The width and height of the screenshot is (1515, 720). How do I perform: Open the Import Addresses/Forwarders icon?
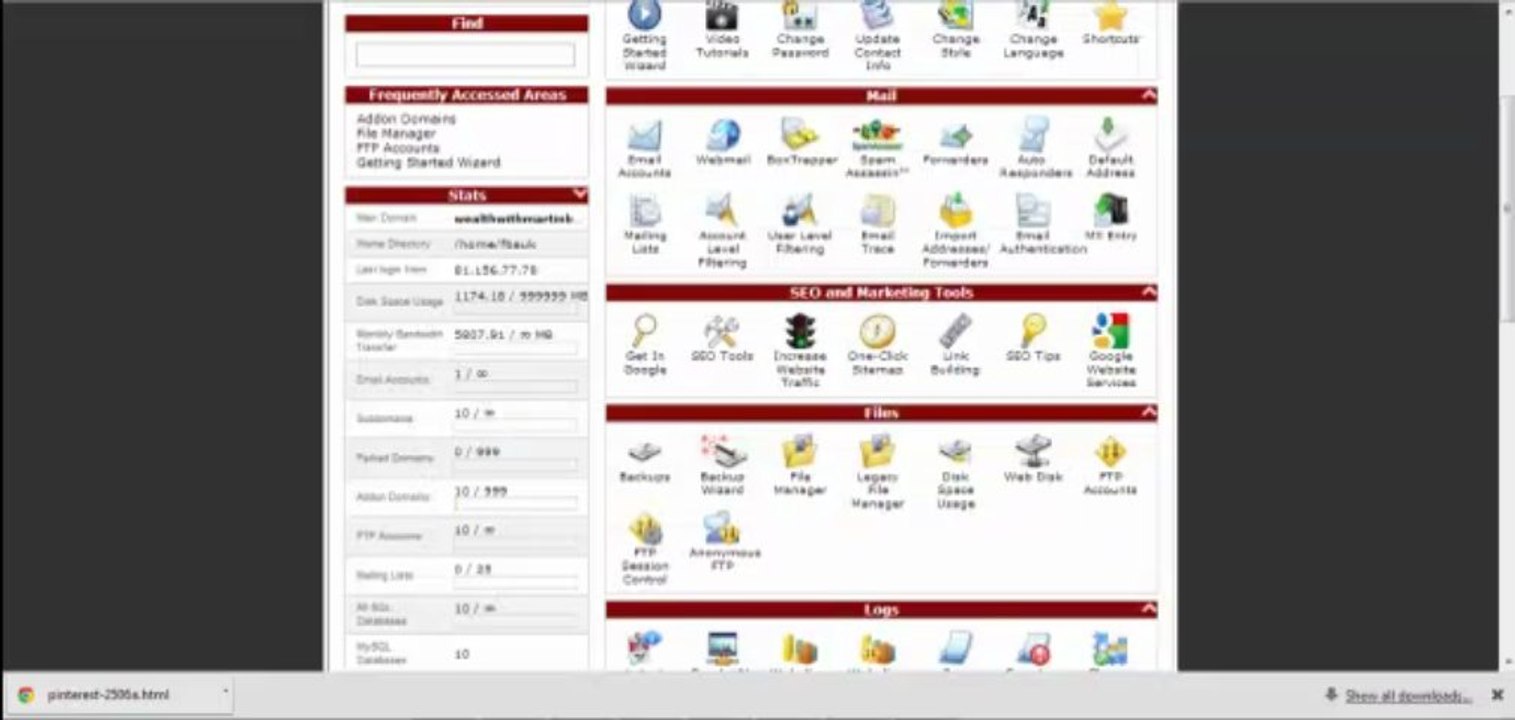click(955, 211)
